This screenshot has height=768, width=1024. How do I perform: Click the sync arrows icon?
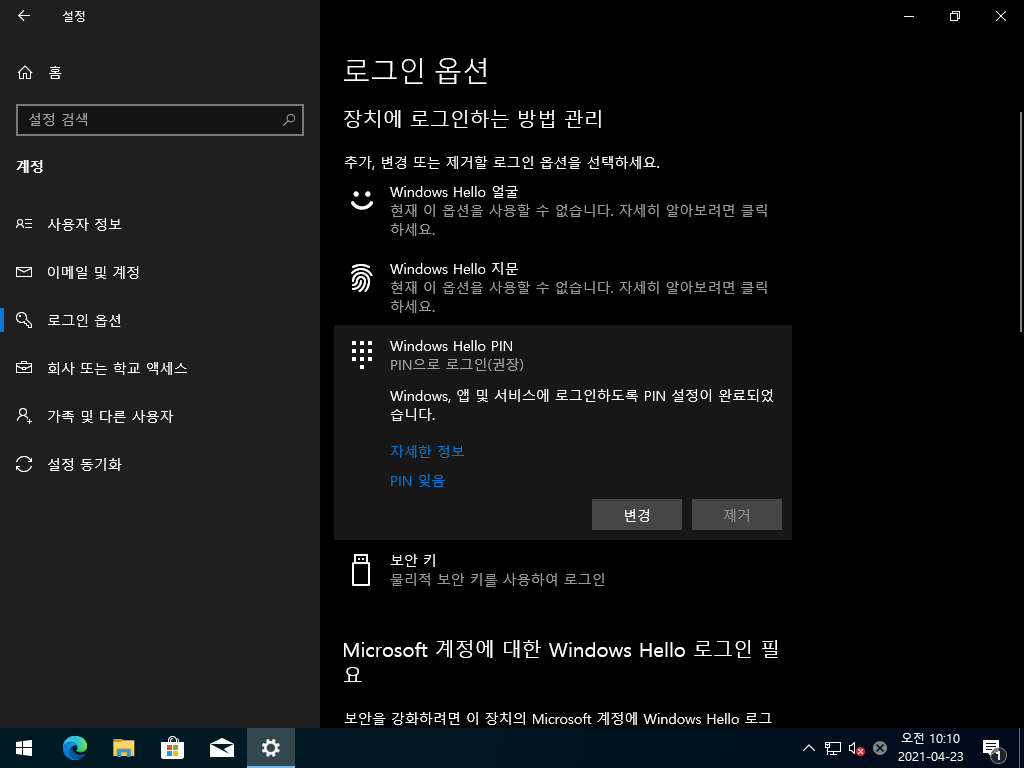[24, 464]
